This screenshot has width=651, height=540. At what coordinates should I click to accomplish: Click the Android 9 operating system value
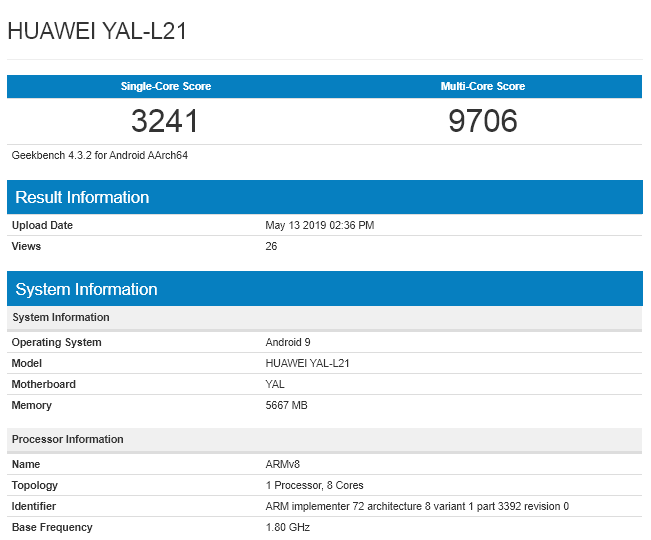pos(288,343)
